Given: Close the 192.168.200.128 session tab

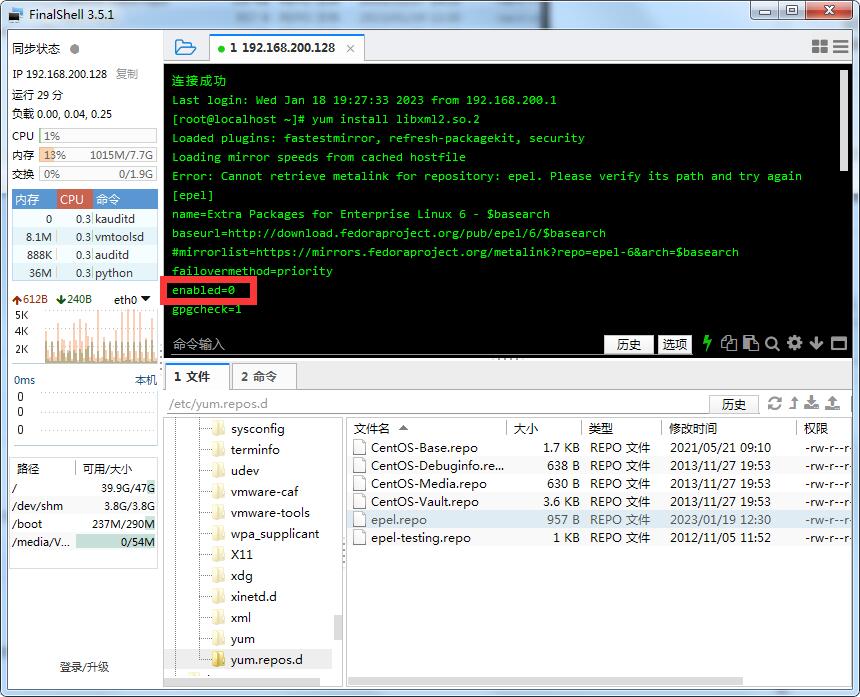Looking at the screenshot, I should (350, 48).
